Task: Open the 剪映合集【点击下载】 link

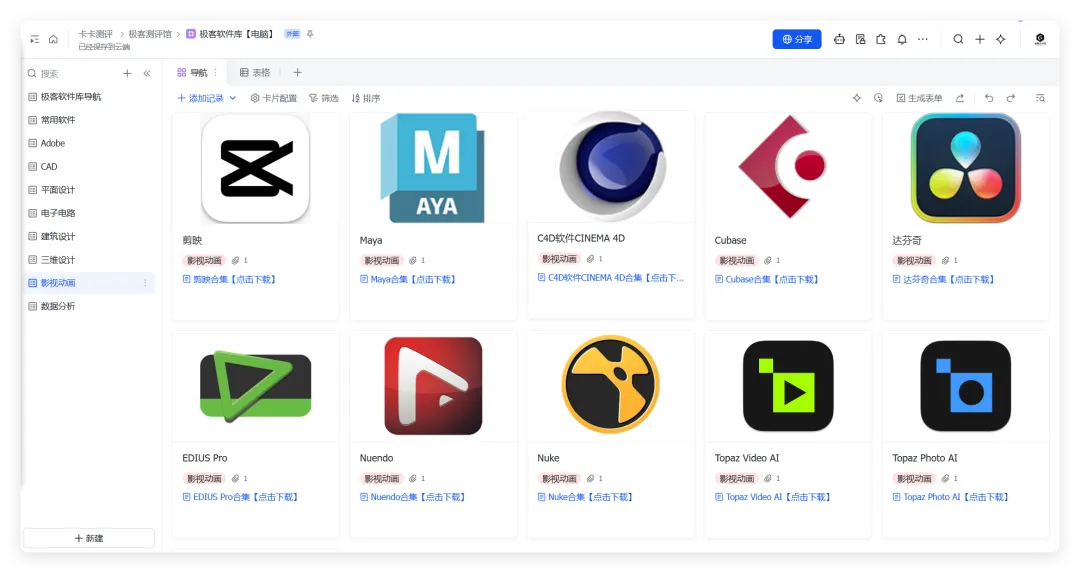Action: (229, 280)
